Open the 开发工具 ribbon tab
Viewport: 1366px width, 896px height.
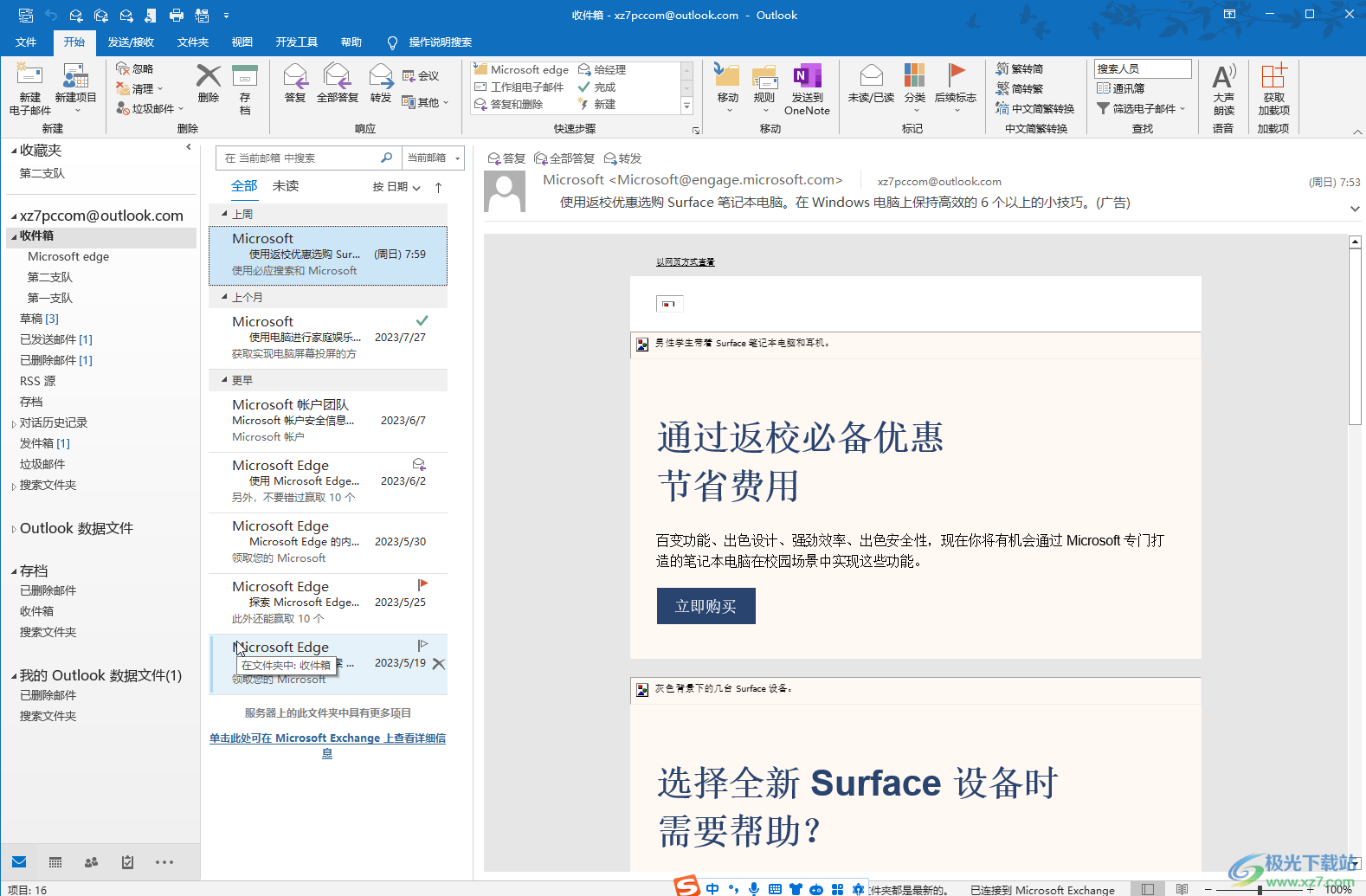(x=297, y=42)
